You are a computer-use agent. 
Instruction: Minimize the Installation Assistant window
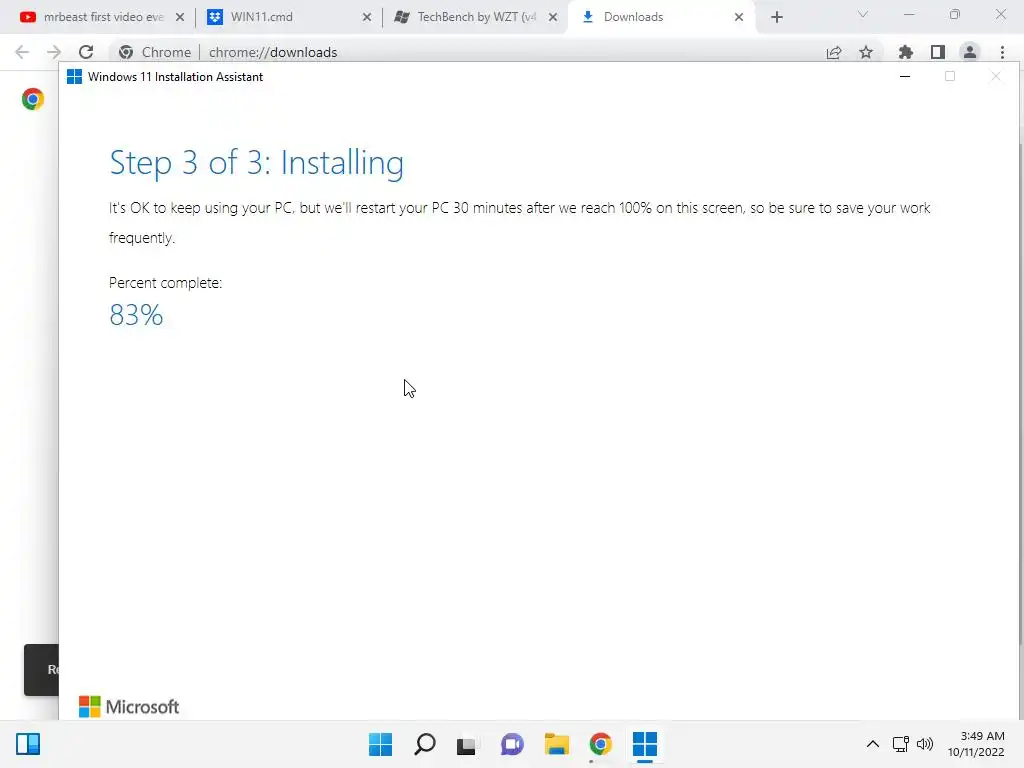905,76
